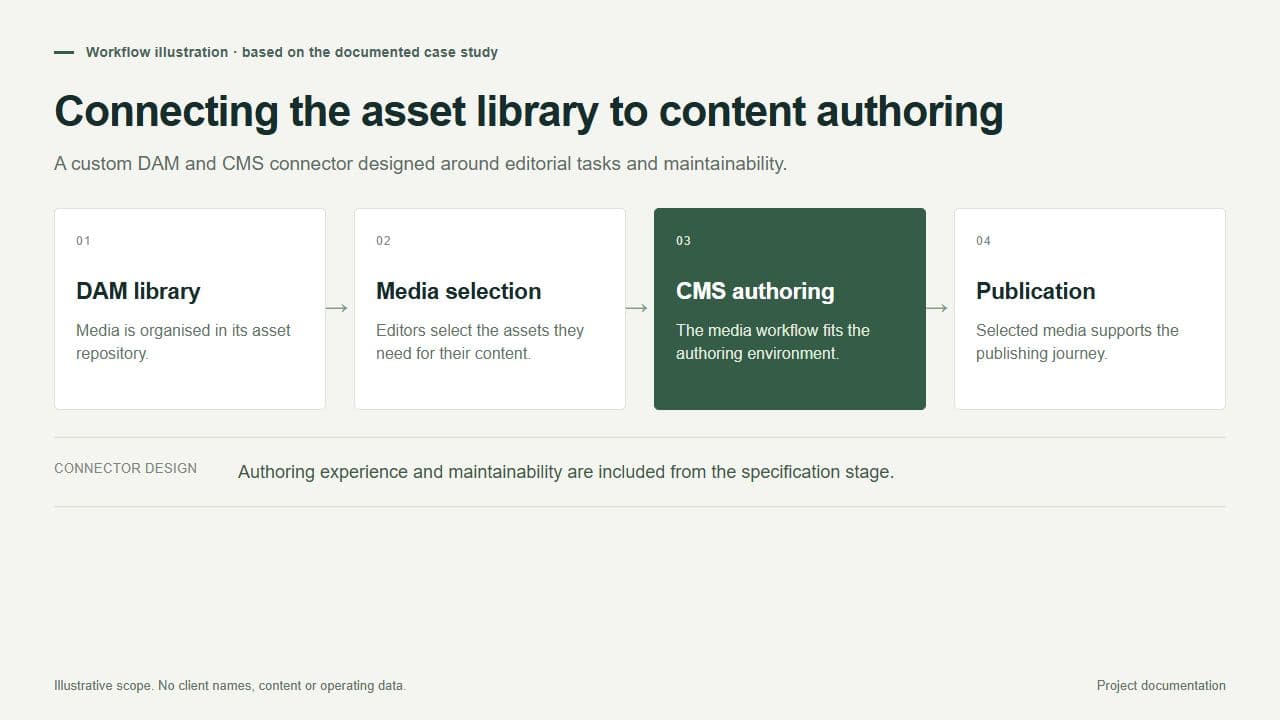Click the 'Illustrative scope' footer note

pos(230,686)
